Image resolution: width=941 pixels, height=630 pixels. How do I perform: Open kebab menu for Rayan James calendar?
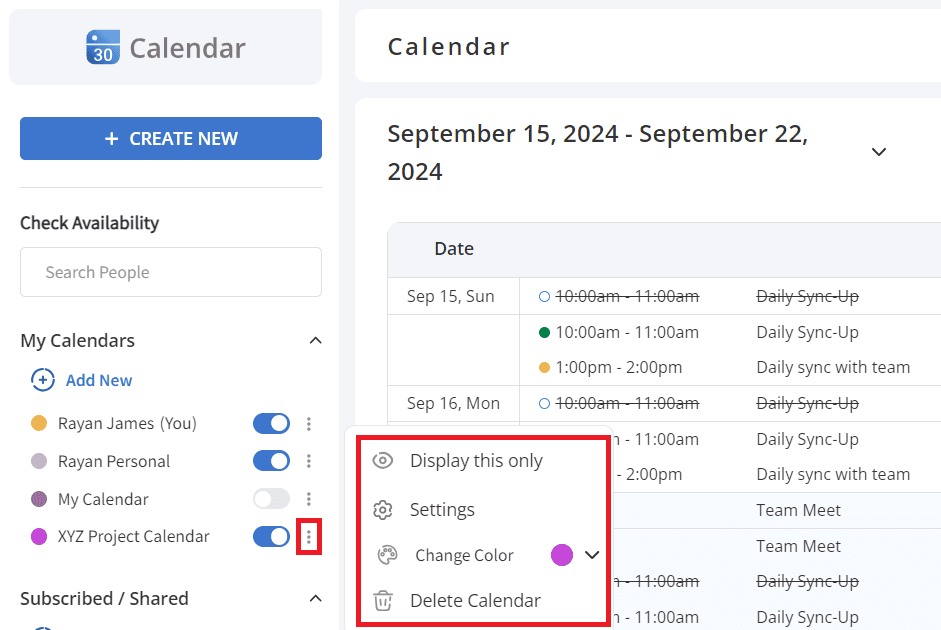(308, 424)
